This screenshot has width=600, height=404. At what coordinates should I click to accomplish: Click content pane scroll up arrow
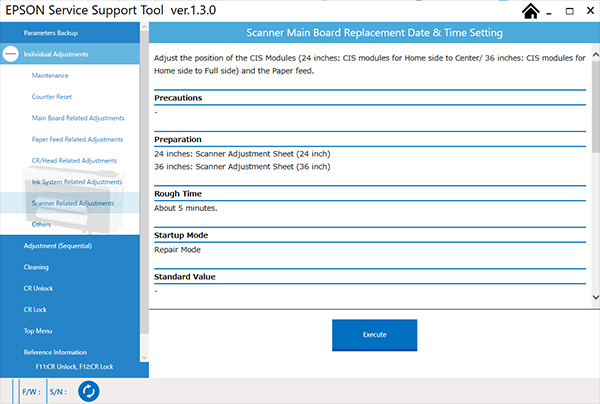pyautogui.click(x=596, y=55)
